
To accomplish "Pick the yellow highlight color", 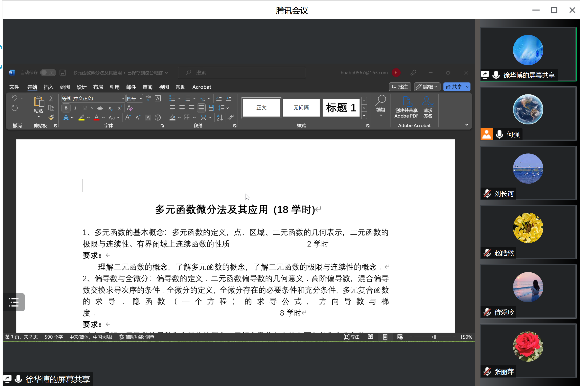I will tap(81, 118).
